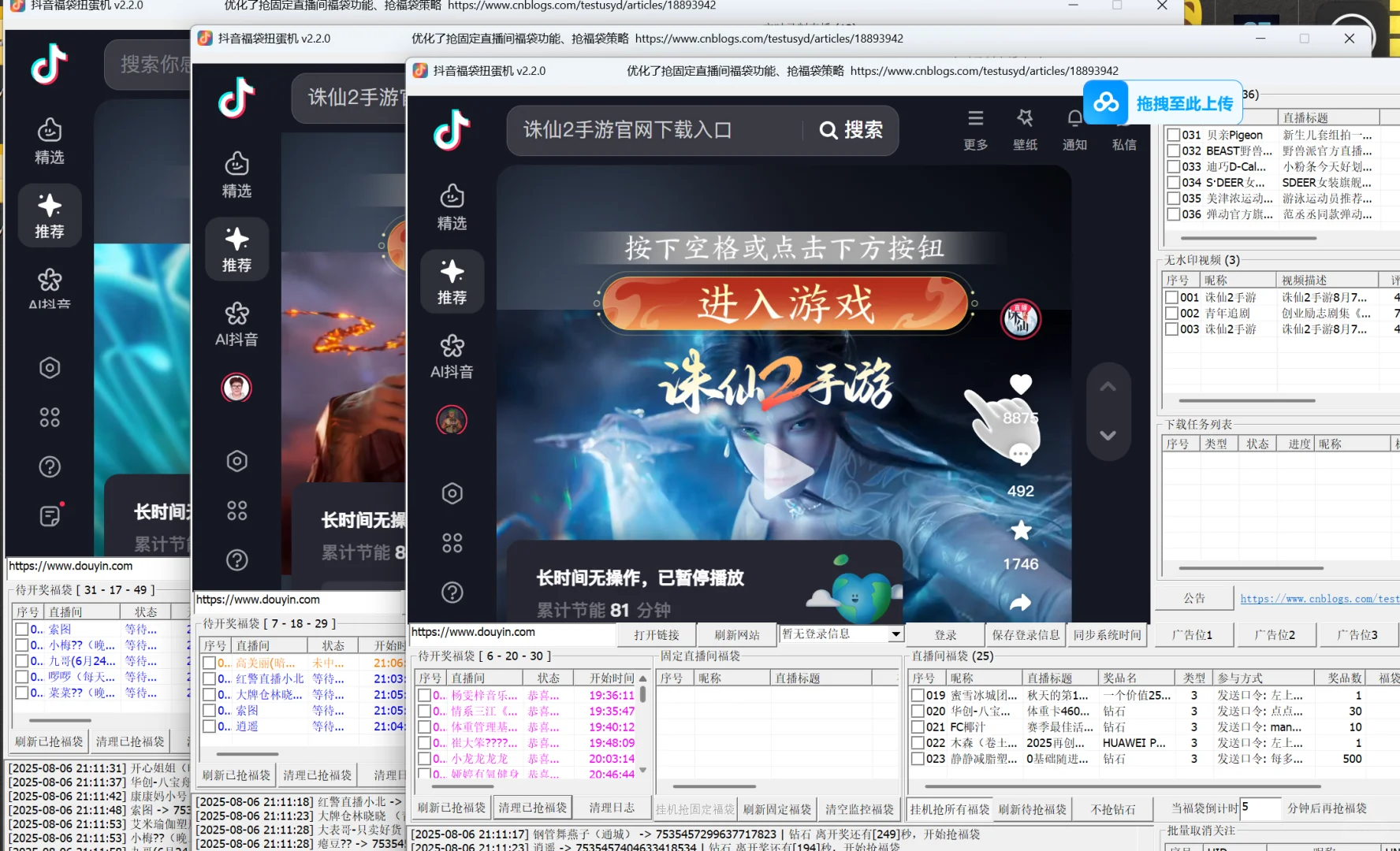Check the 031 贝亲Pigeon stream entry
This screenshot has width=1400, height=851.
pyautogui.click(x=1173, y=135)
